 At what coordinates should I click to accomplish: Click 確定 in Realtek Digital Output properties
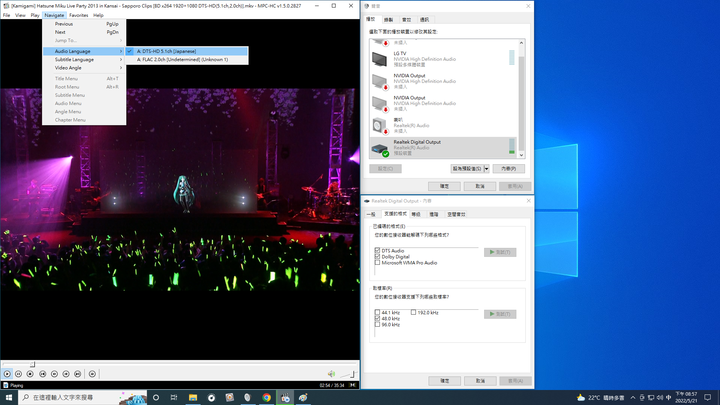[x=444, y=381]
